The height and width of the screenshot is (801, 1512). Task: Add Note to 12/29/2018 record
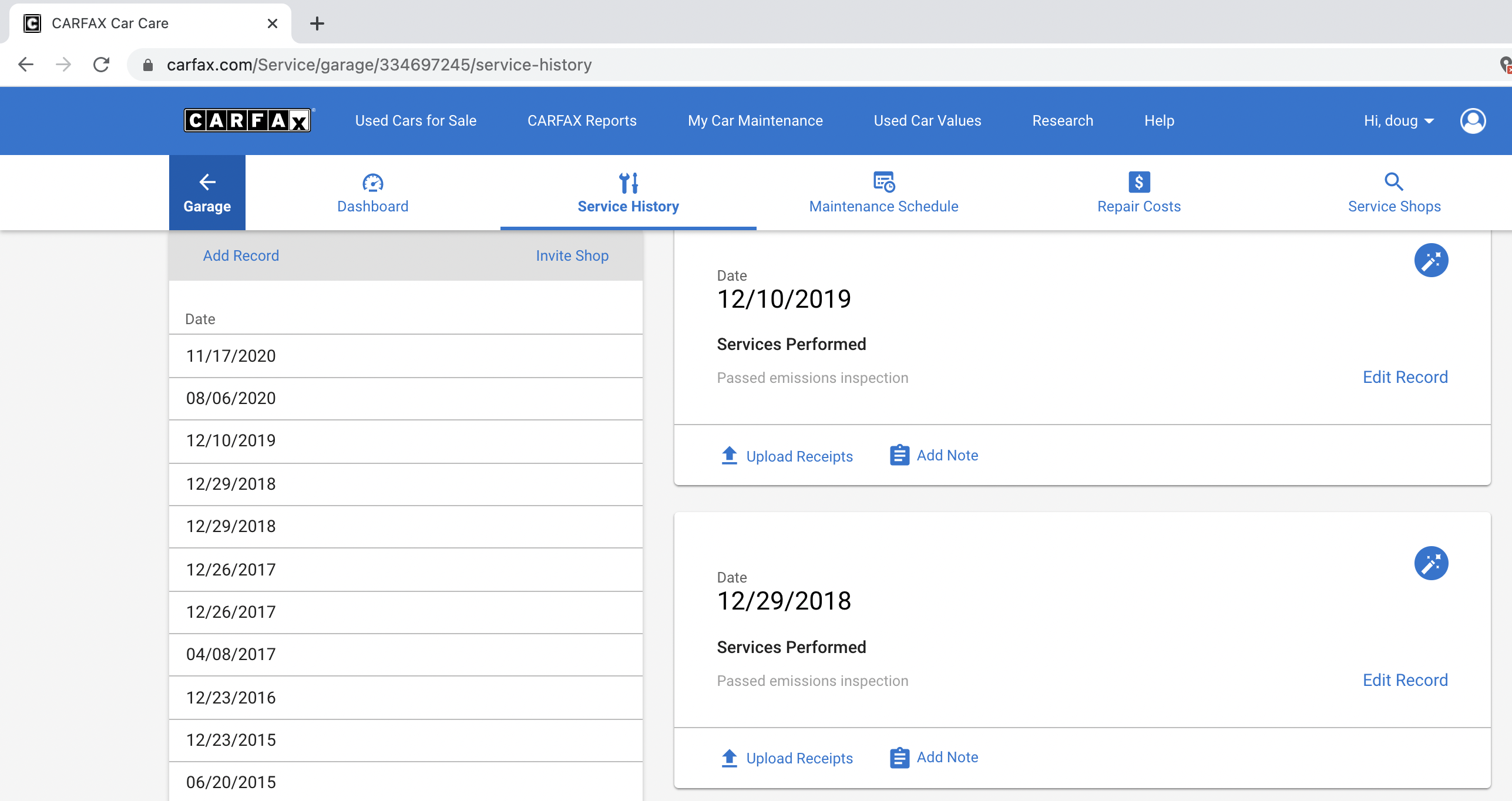947,757
